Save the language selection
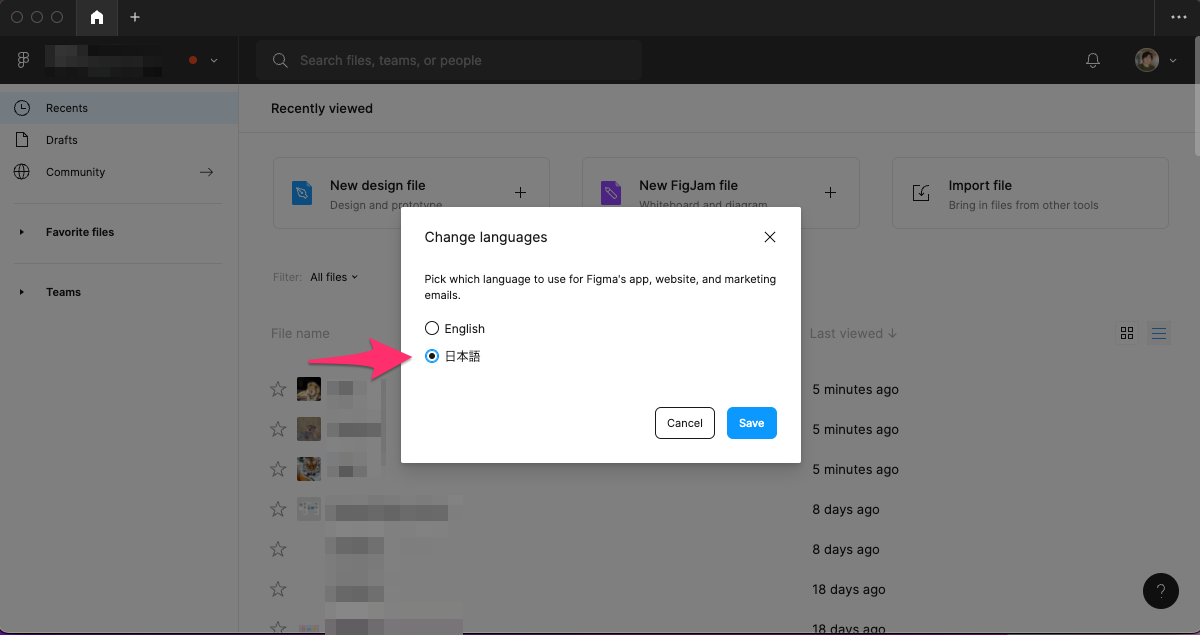This screenshot has height=635, width=1200. 751,423
